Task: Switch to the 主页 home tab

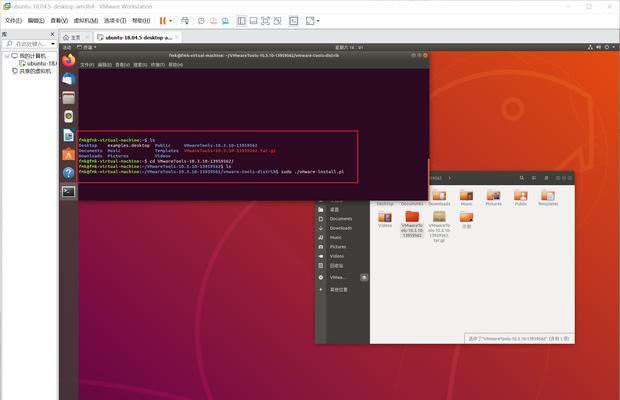Action: [72, 38]
